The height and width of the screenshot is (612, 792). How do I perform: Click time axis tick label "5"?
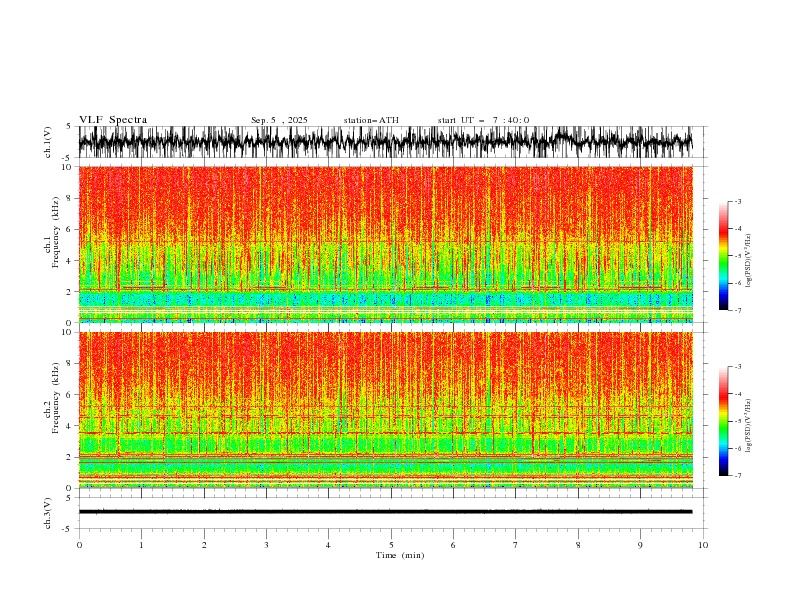(x=391, y=545)
